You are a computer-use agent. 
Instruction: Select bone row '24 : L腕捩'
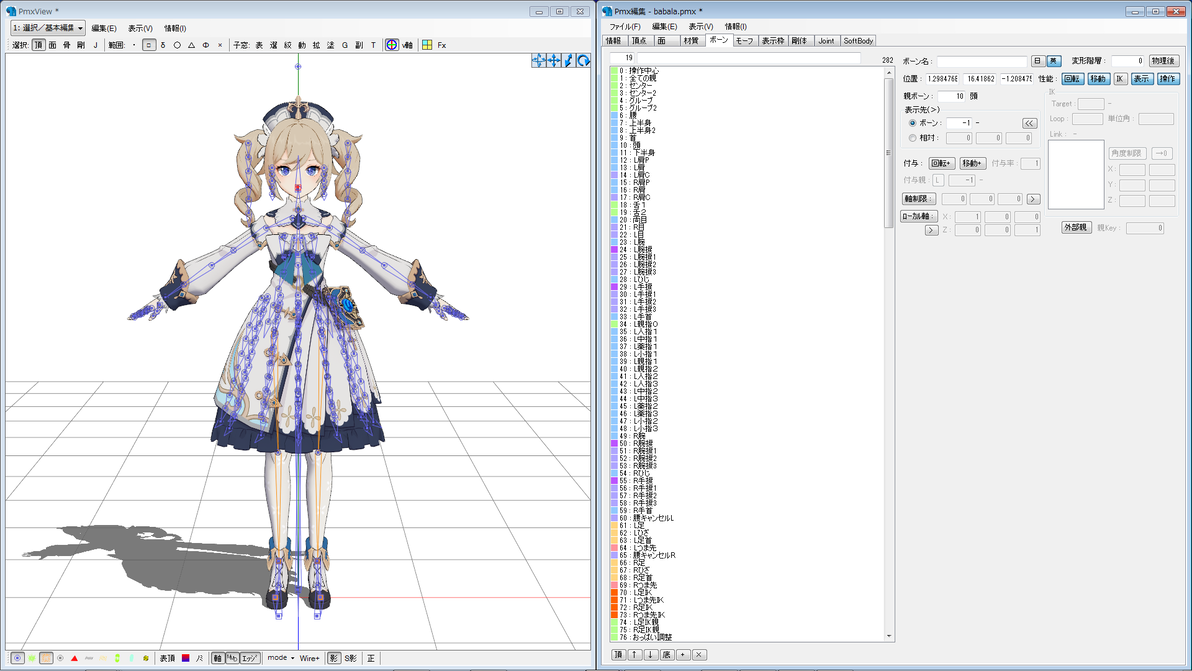pos(746,249)
